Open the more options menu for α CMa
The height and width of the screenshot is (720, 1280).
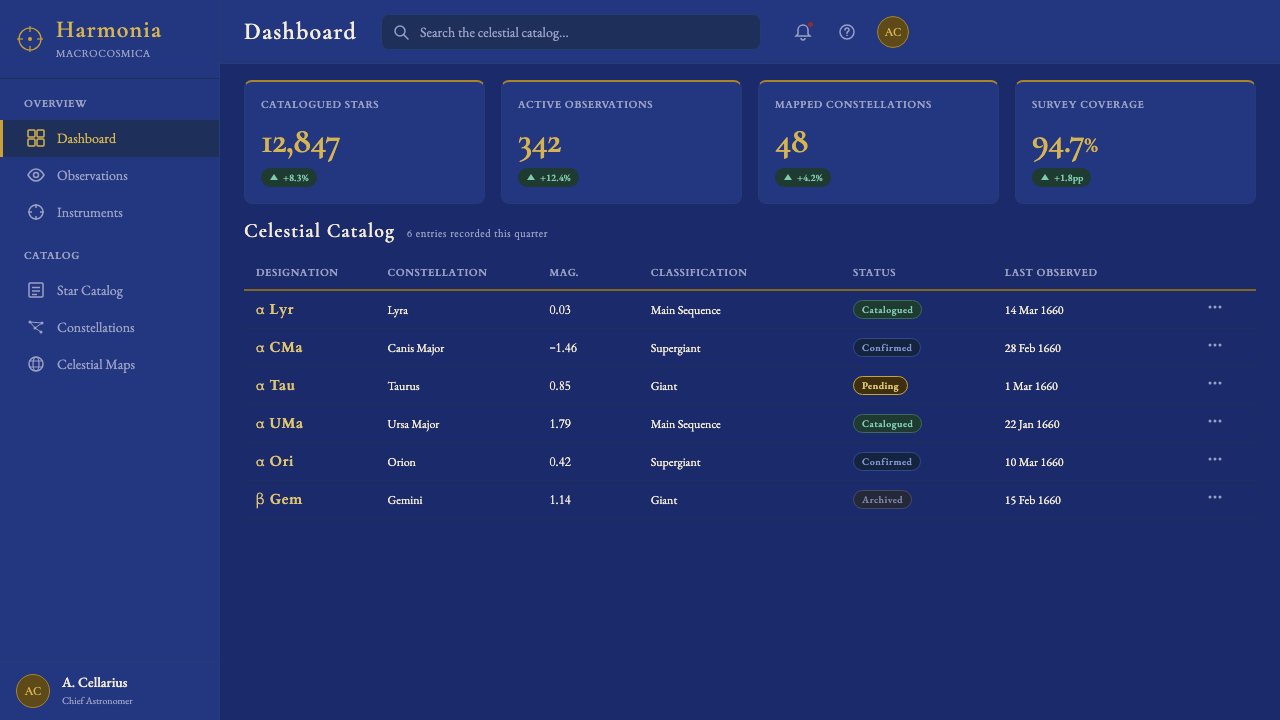tap(1215, 345)
